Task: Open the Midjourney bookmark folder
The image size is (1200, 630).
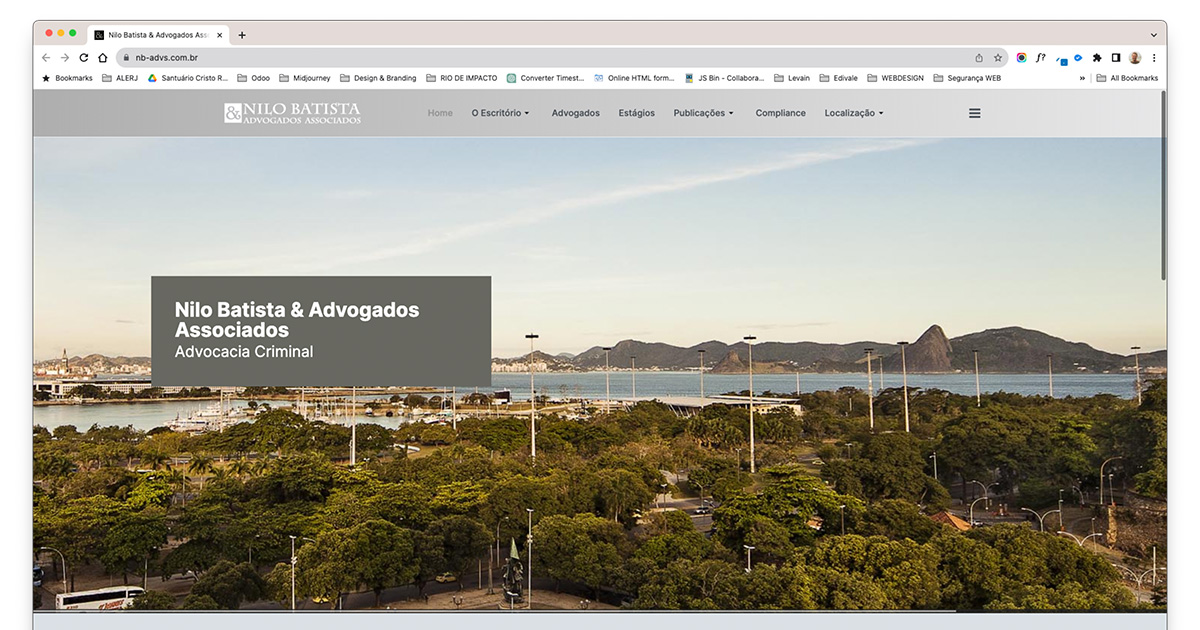Action: pyautogui.click(x=305, y=78)
